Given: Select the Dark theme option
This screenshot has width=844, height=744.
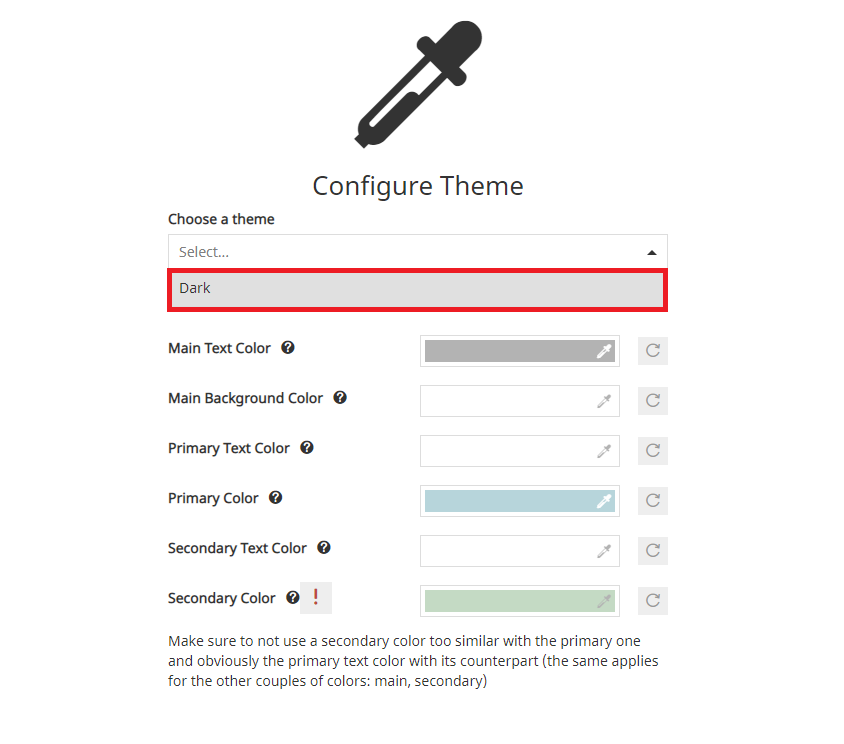Looking at the screenshot, I should point(417,289).
